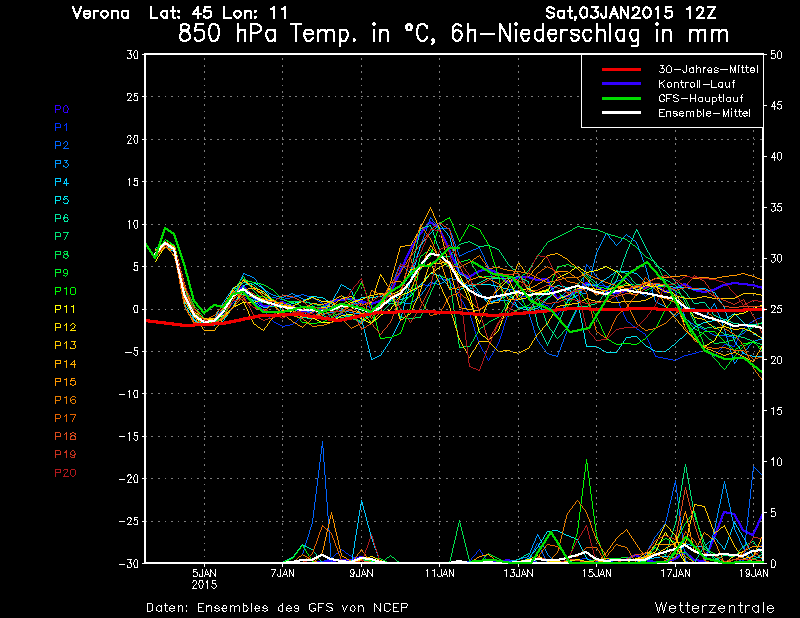Click the P20 ensemble member label
This screenshot has height=618, width=800.
(x=64, y=473)
